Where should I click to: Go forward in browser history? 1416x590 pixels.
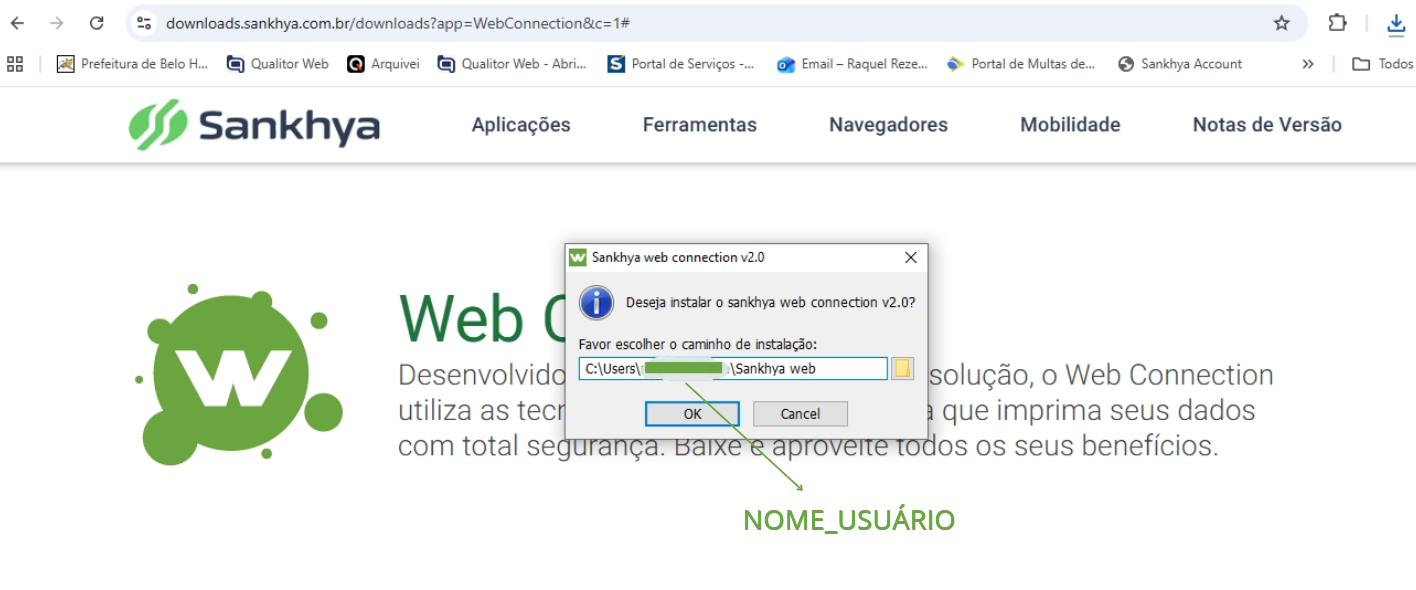pyautogui.click(x=57, y=23)
